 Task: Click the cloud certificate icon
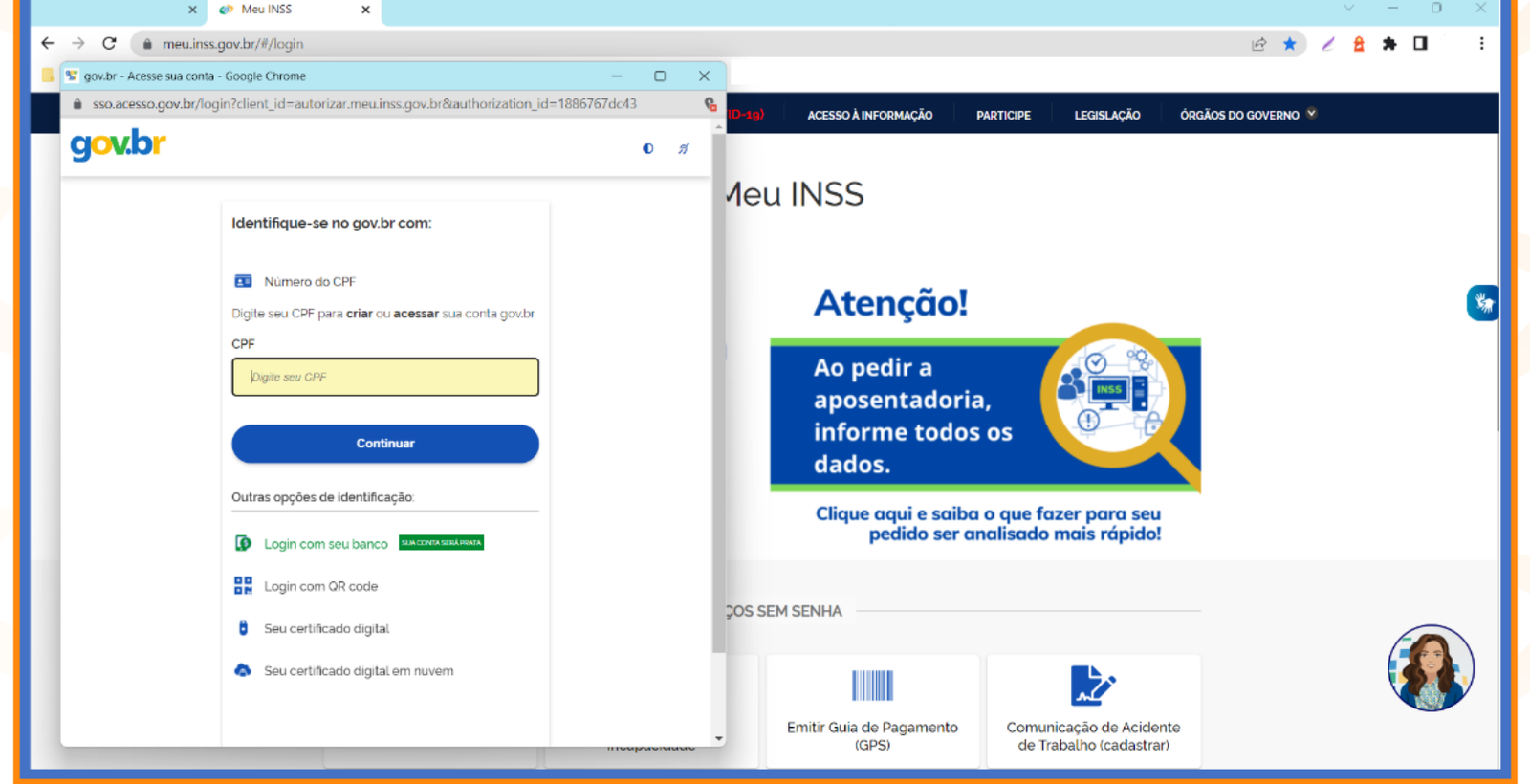click(x=243, y=670)
